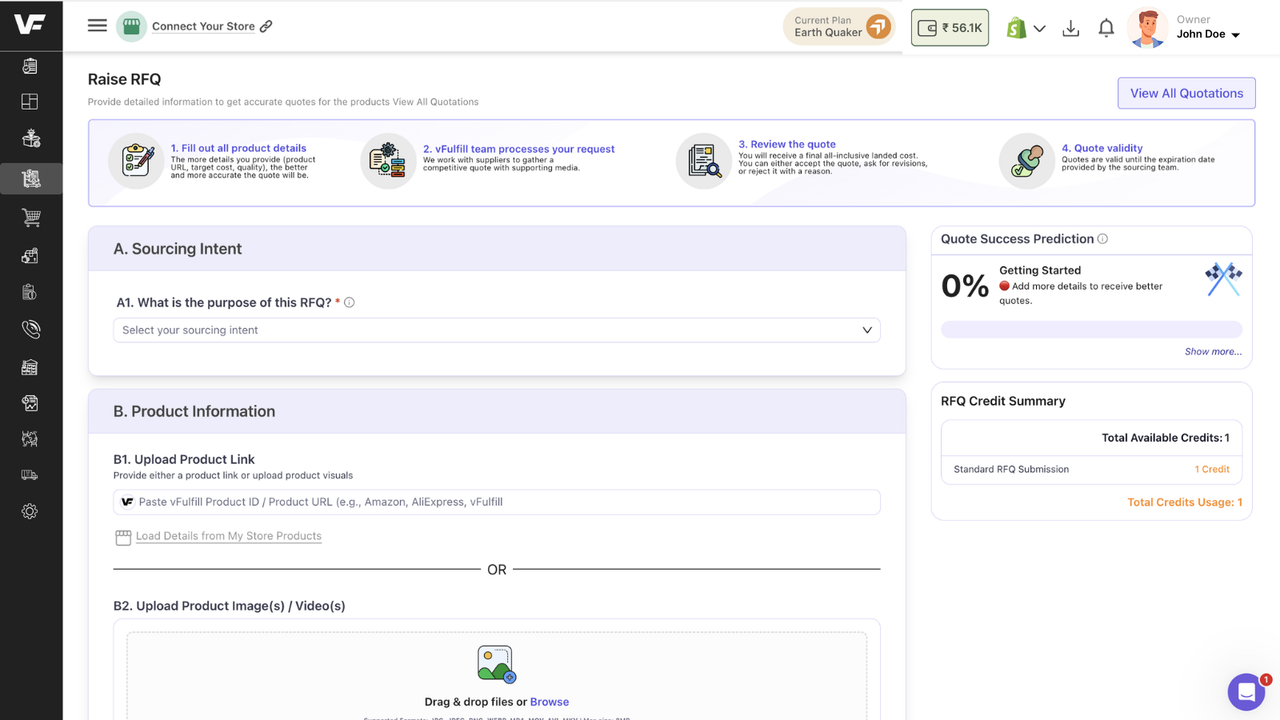
Task: Open the chat support bubble
Action: coord(1247,691)
